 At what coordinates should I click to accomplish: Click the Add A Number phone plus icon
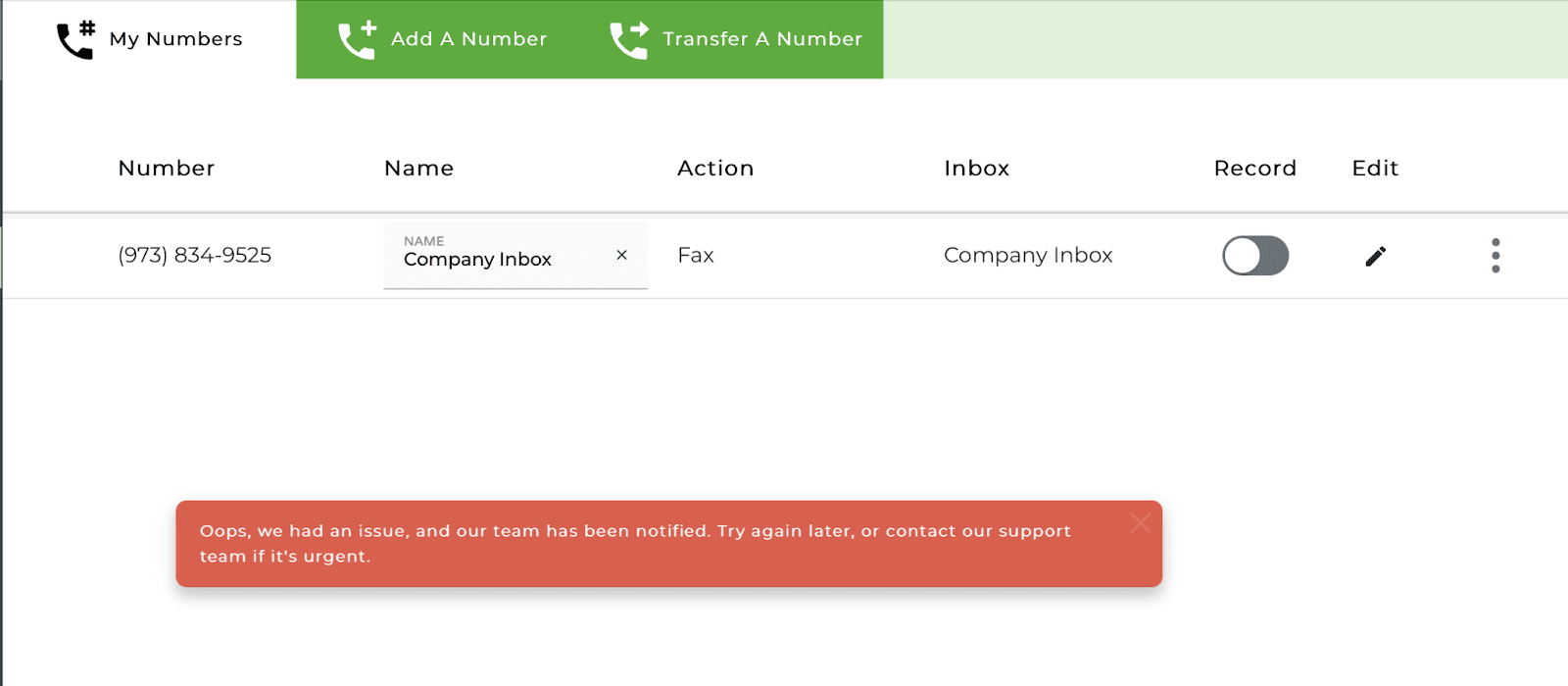coord(357,39)
